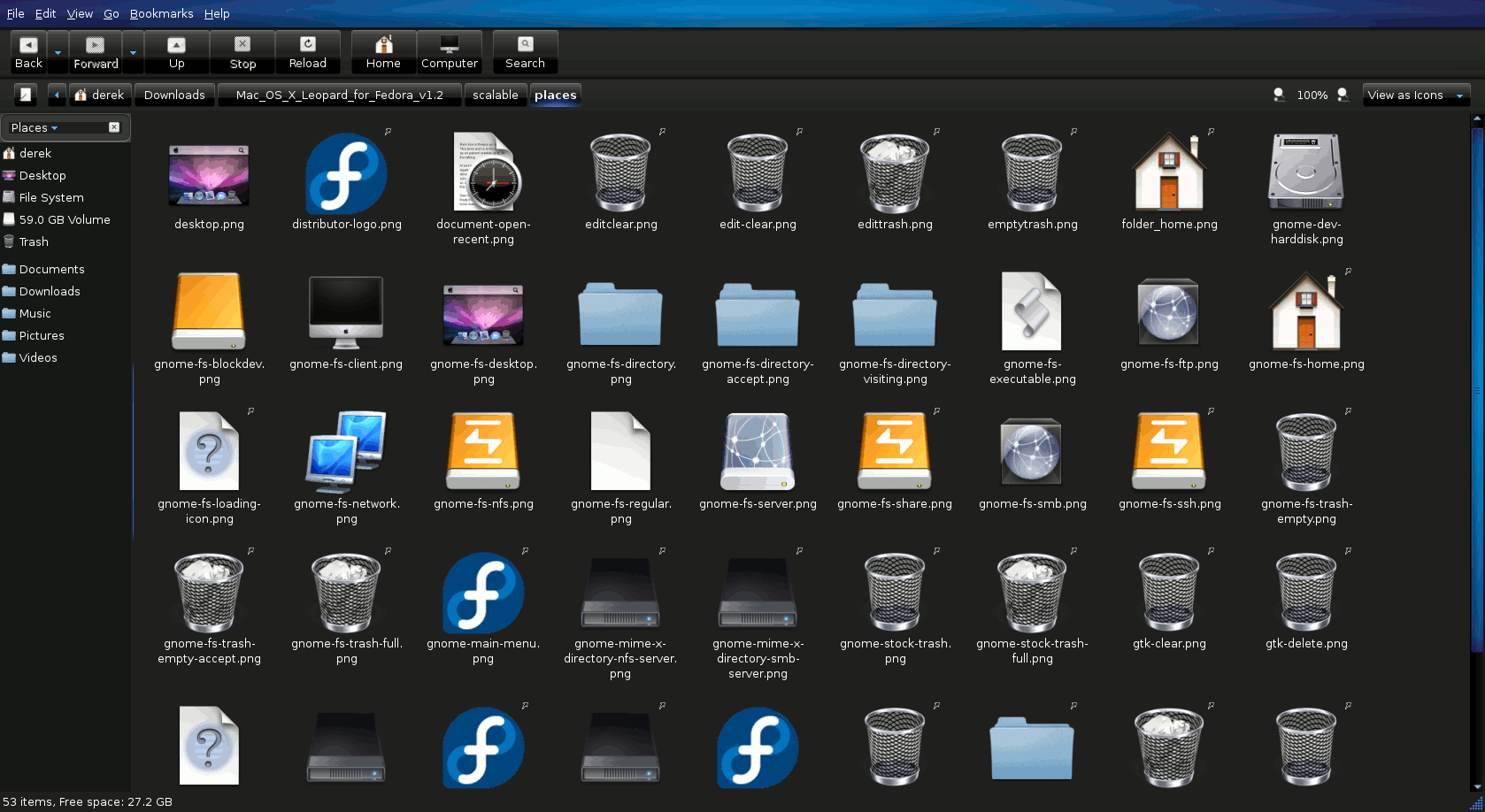
Task: Select gnome-fs-server.png network drive icon
Action: [x=758, y=451]
